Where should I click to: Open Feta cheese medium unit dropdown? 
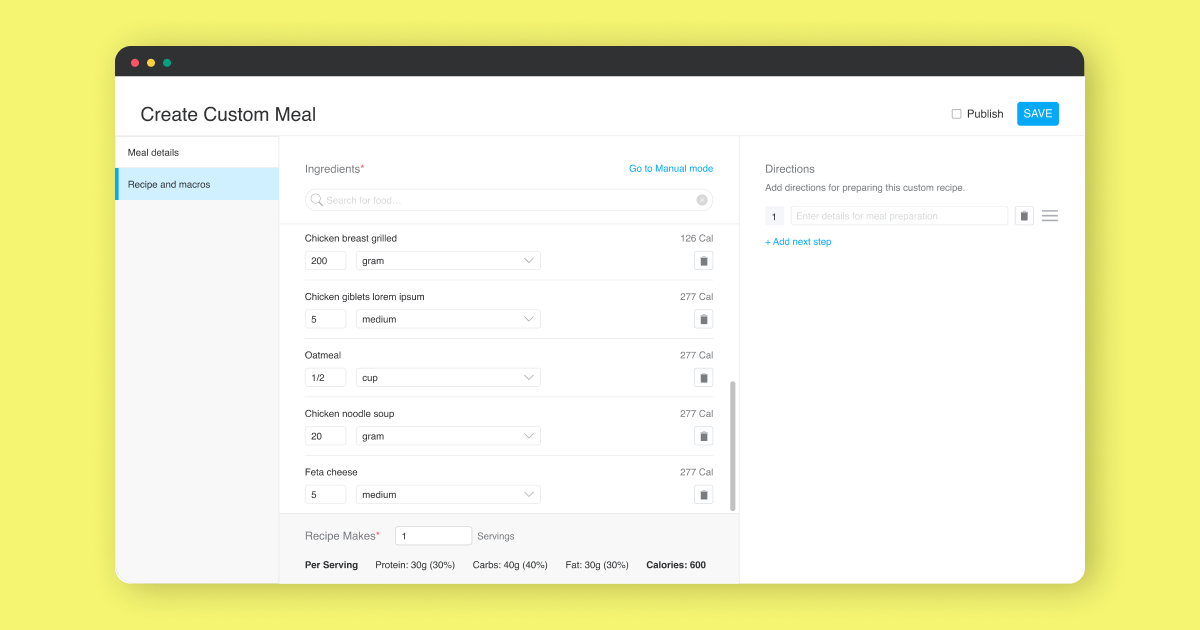448,495
